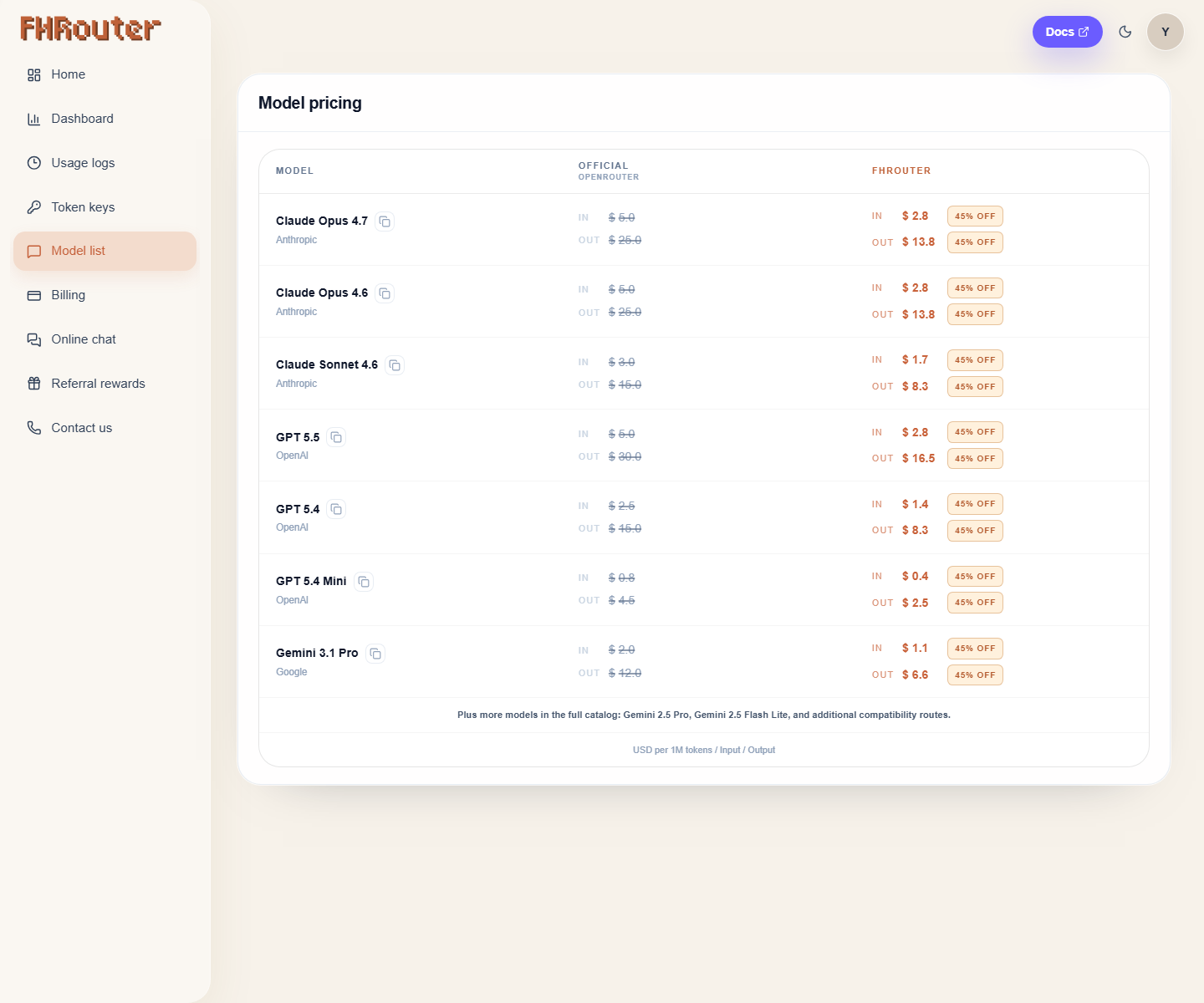Copy the Claude Opus 4.7 model name
Viewport: 1204px width, 1003px height.
tap(385, 221)
